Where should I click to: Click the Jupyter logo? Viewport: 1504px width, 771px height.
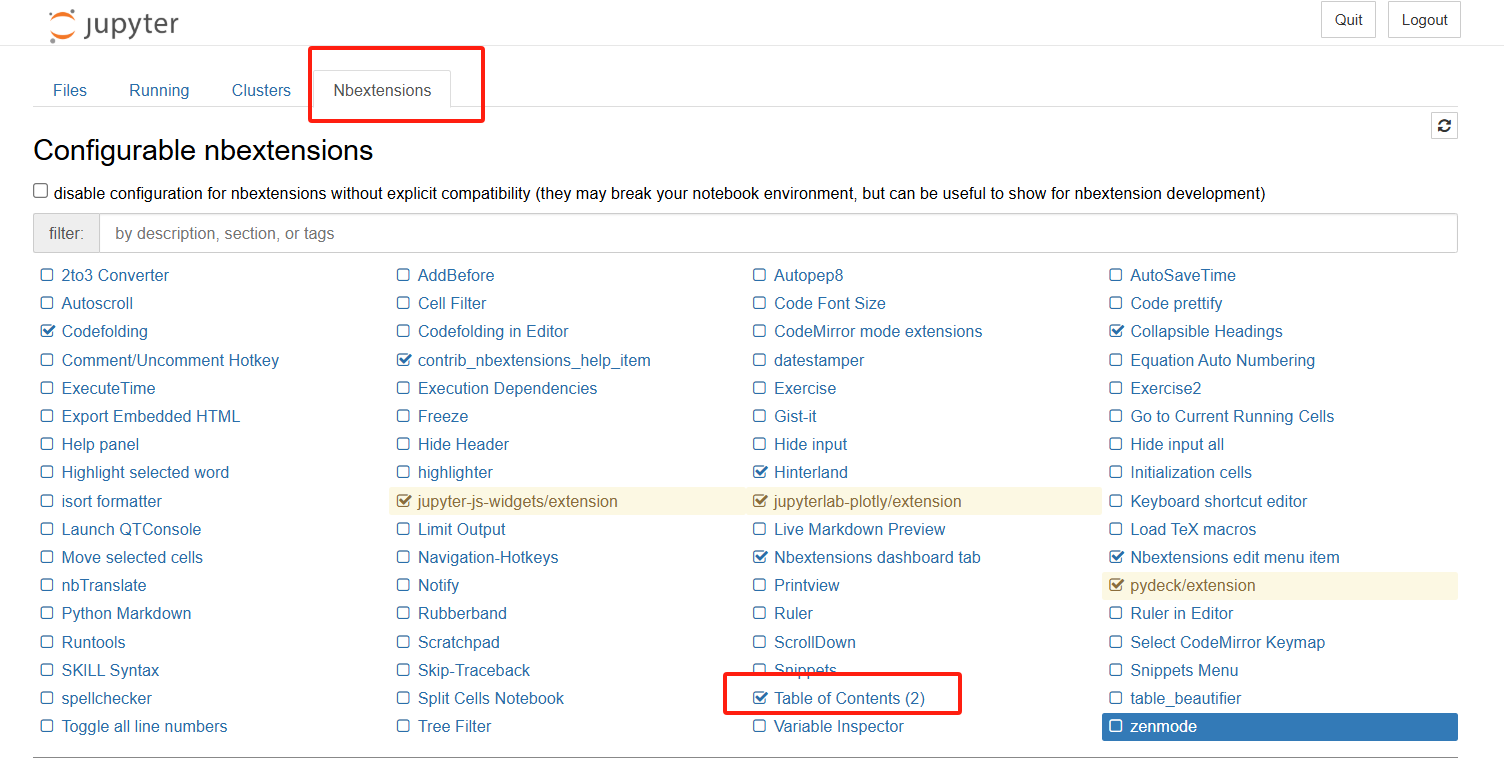coord(113,25)
